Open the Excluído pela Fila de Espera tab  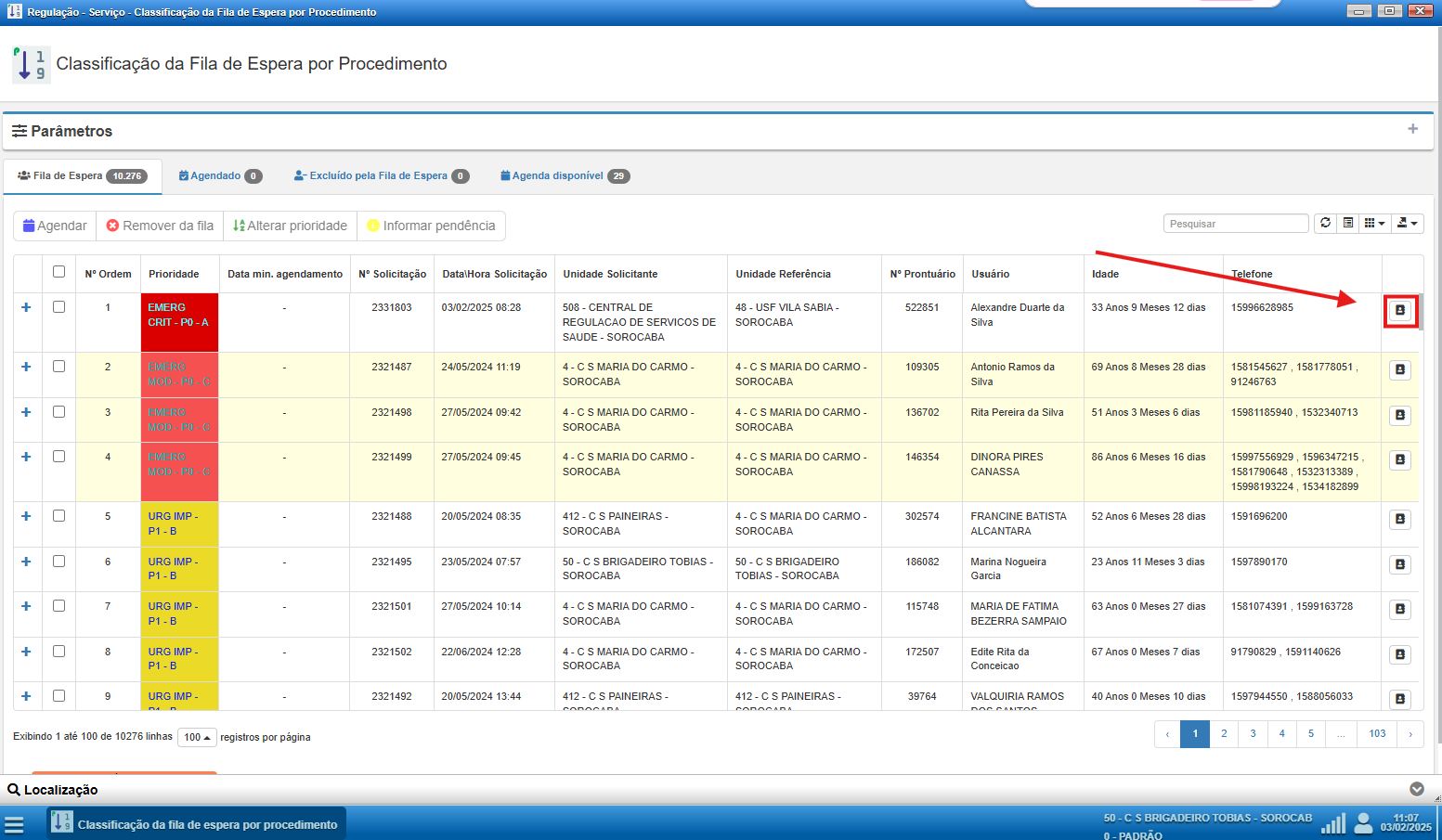coord(381,176)
